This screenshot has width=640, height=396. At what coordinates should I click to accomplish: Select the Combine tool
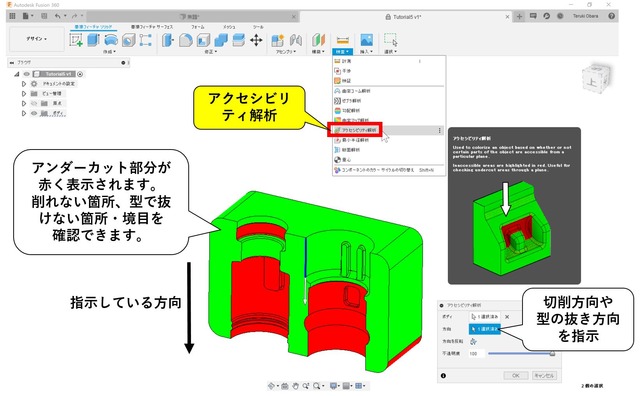221,40
